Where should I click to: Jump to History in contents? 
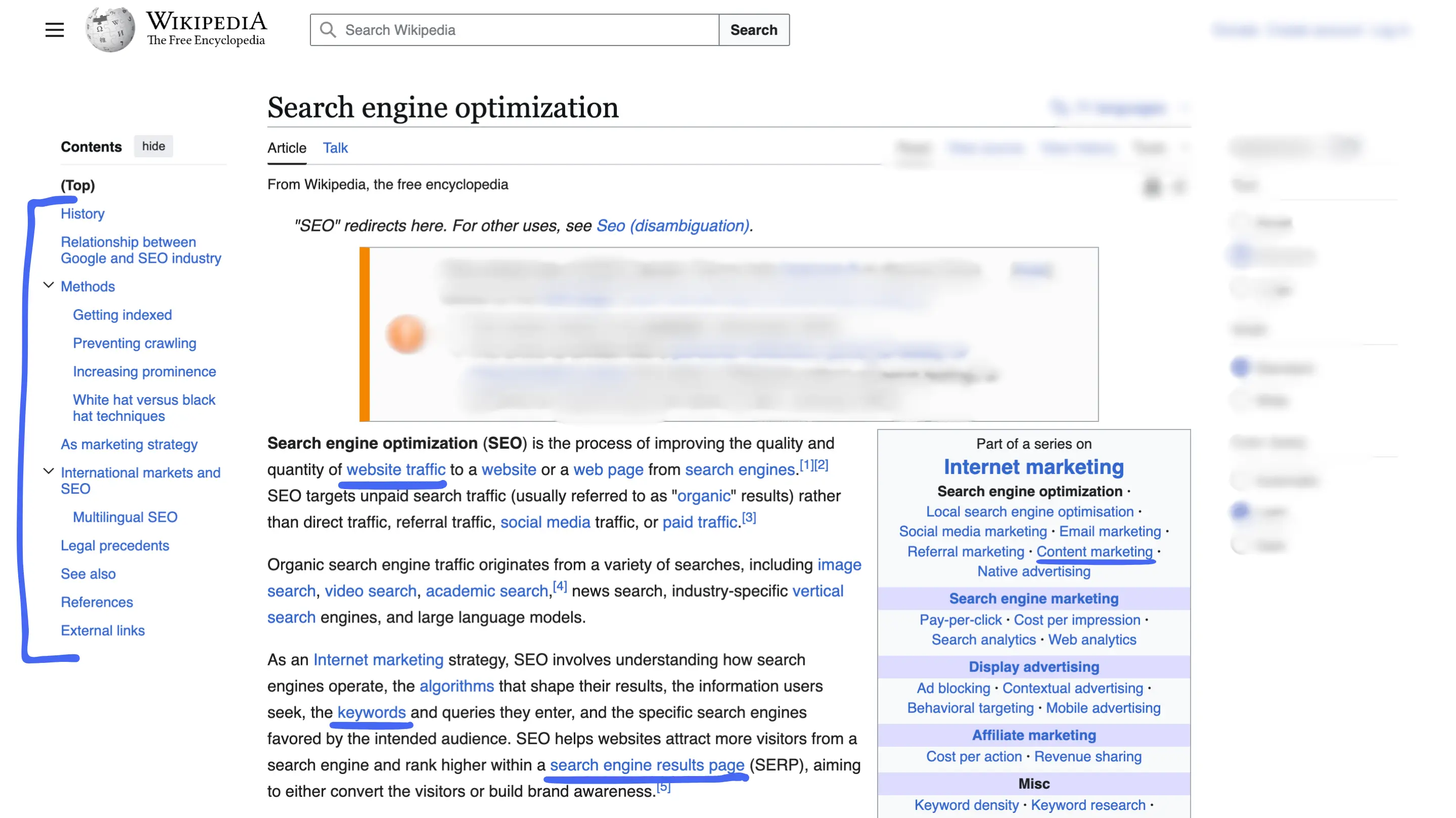[82, 214]
